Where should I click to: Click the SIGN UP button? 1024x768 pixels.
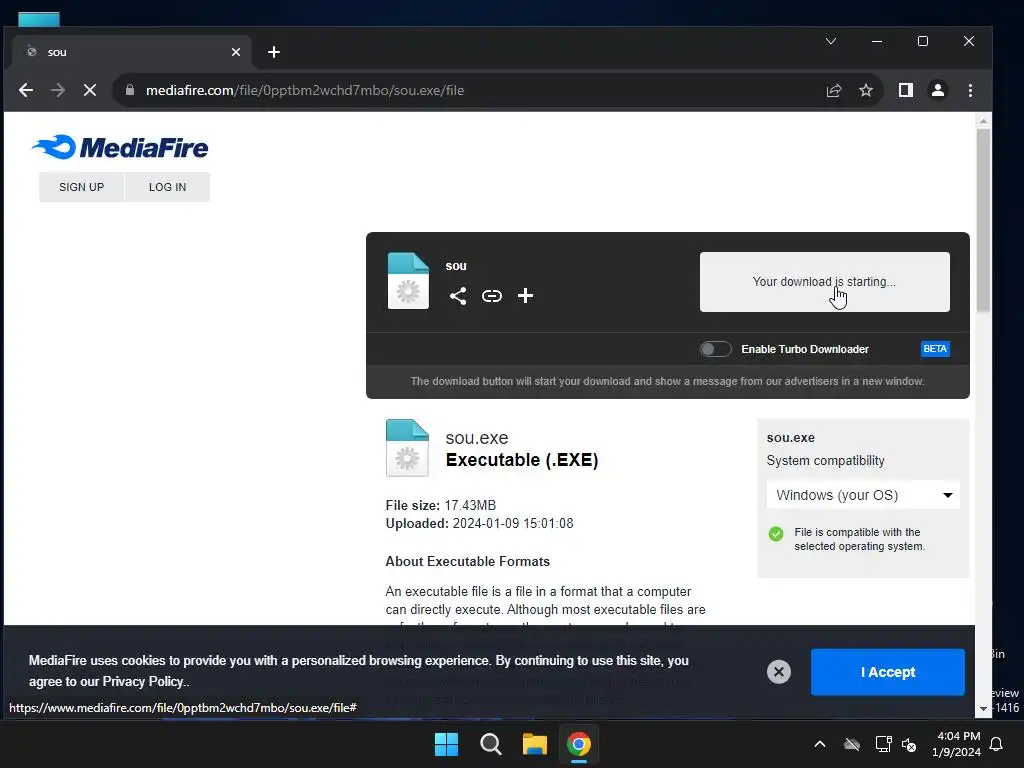pos(82,187)
